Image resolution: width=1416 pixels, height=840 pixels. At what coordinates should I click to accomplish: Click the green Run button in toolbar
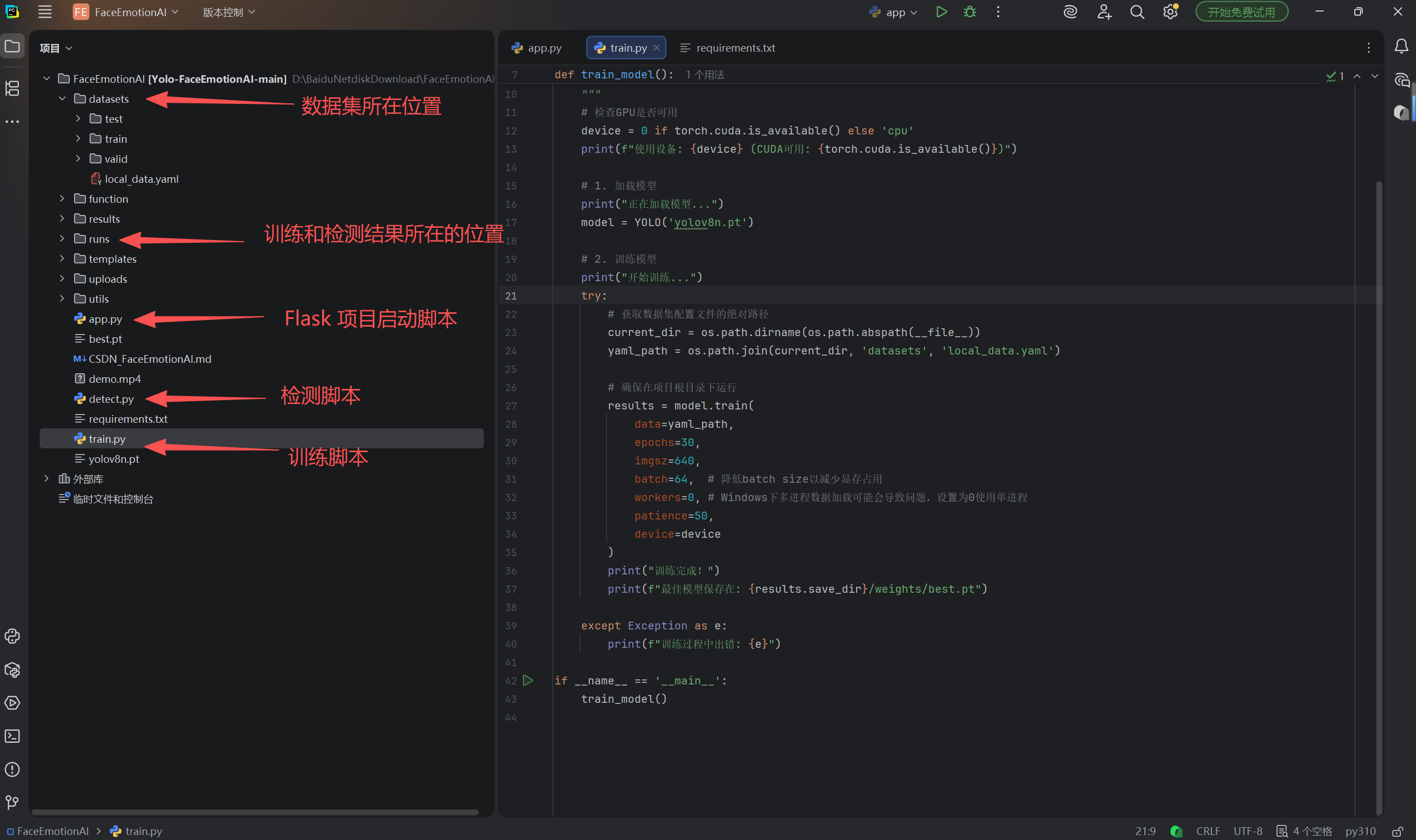[x=941, y=12]
